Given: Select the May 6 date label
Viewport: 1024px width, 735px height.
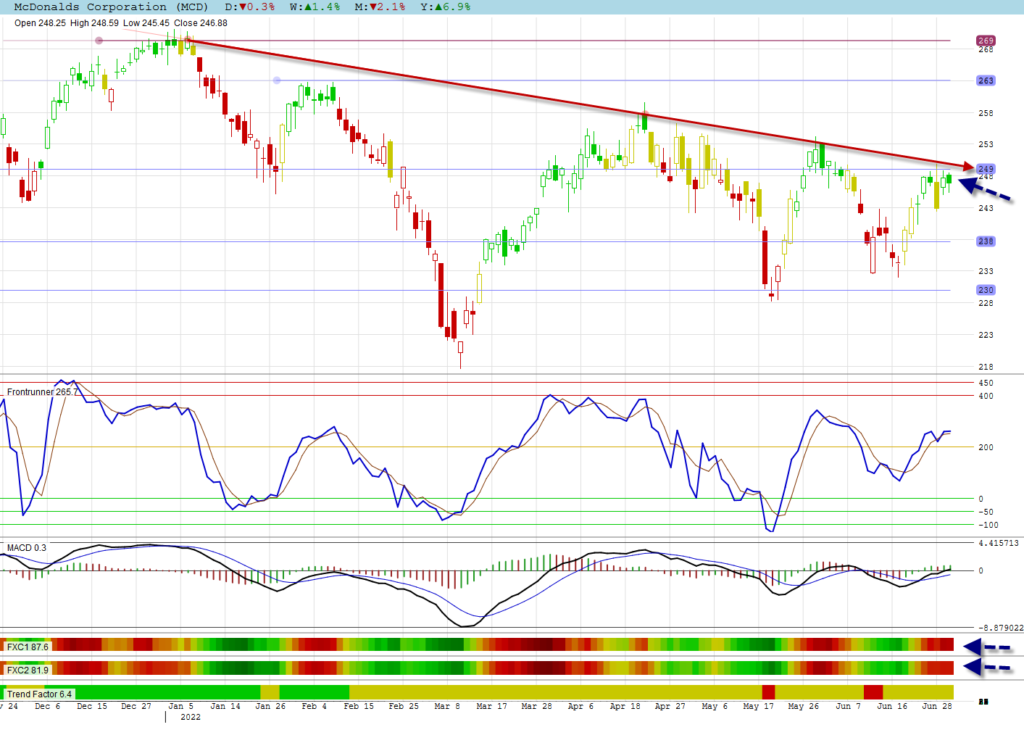Looking at the screenshot, I should coord(714,706).
